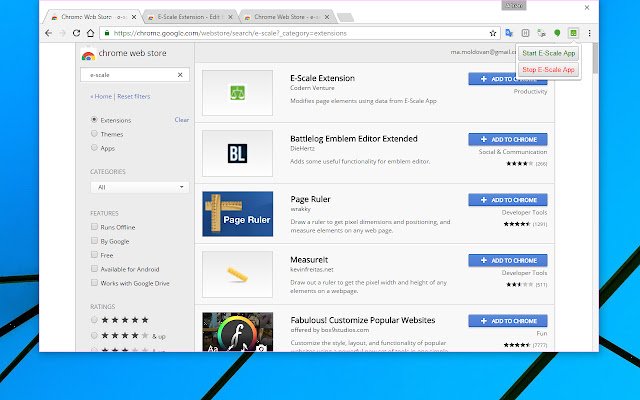Select the five-star rating filter

[94, 320]
